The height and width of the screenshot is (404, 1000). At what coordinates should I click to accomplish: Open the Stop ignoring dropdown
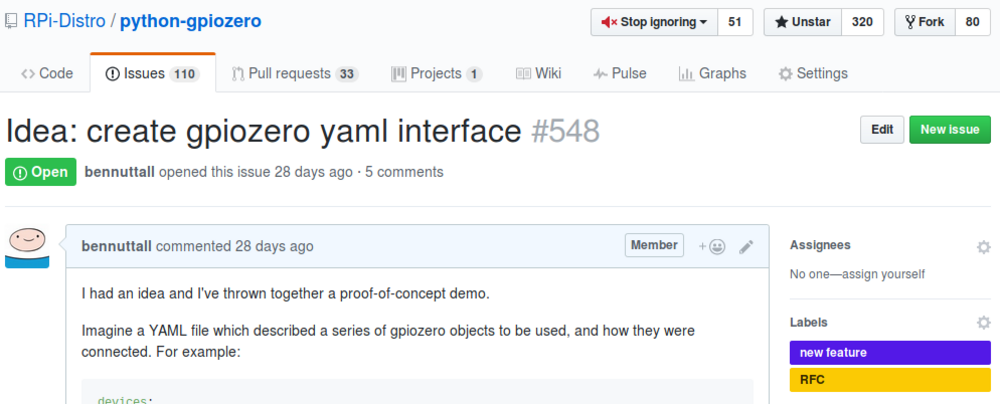654,22
